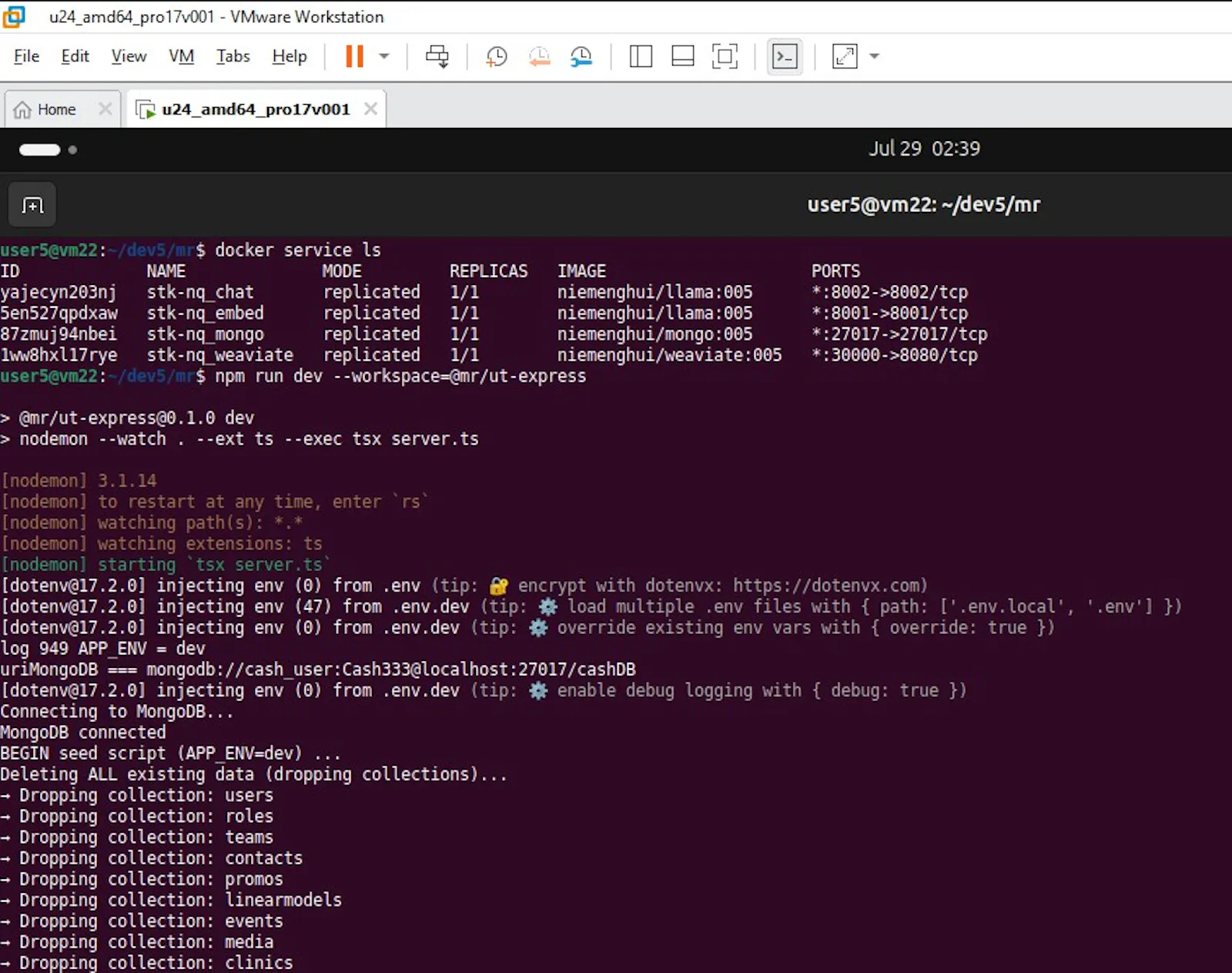1232x973 pixels.
Task: Click the stretch guest display icon
Action: pos(845,56)
